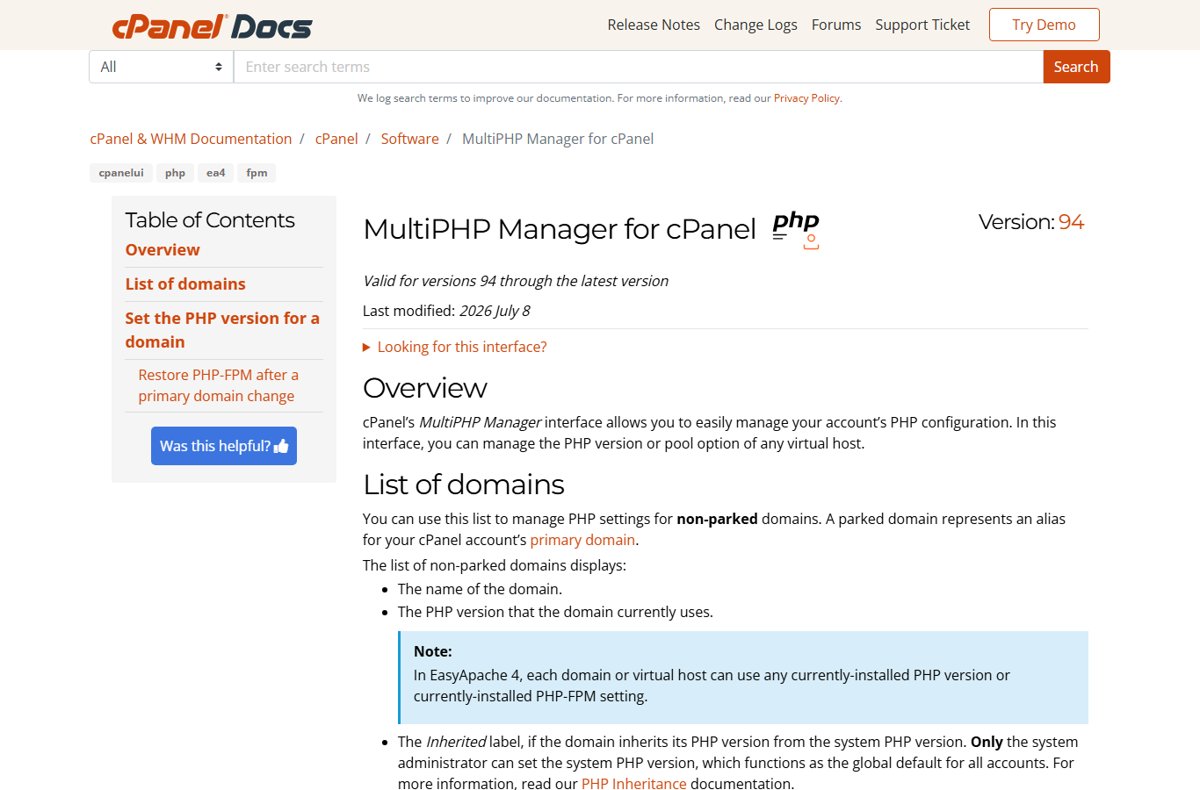Click the Try Demo button
This screenshot has width=1200, height=790.
coord(1044,24)
